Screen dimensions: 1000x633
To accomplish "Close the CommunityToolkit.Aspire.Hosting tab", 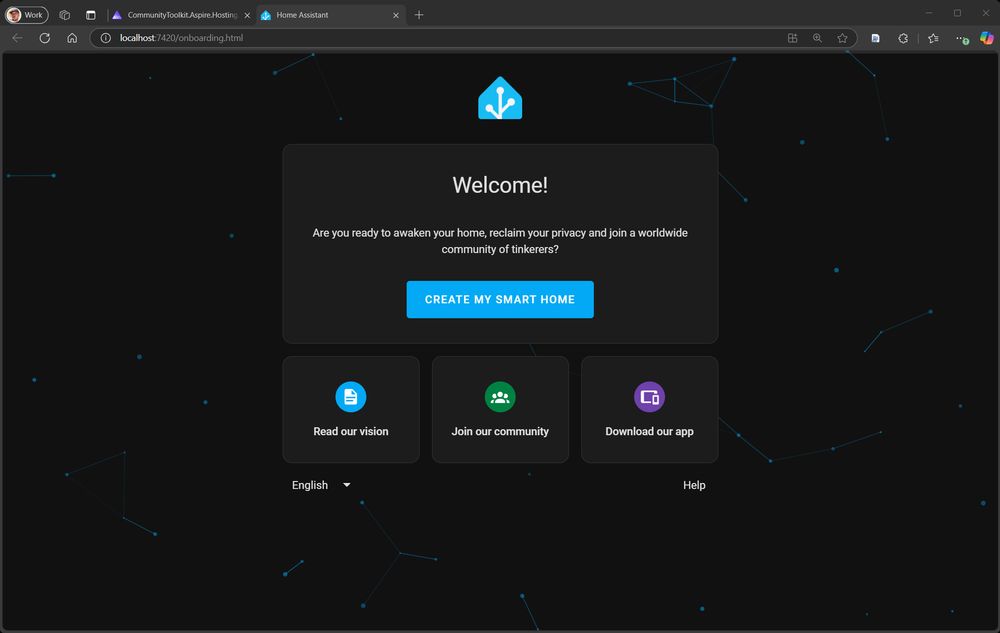I will click(x=247, y=15).
